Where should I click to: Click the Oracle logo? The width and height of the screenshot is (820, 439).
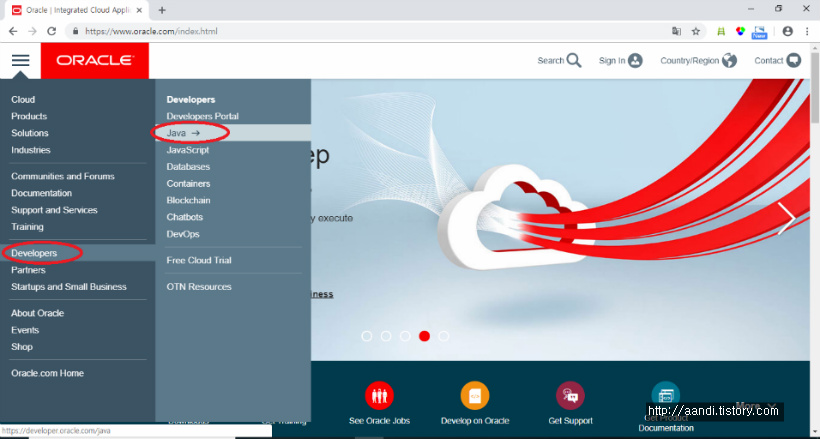coord(95,61)
